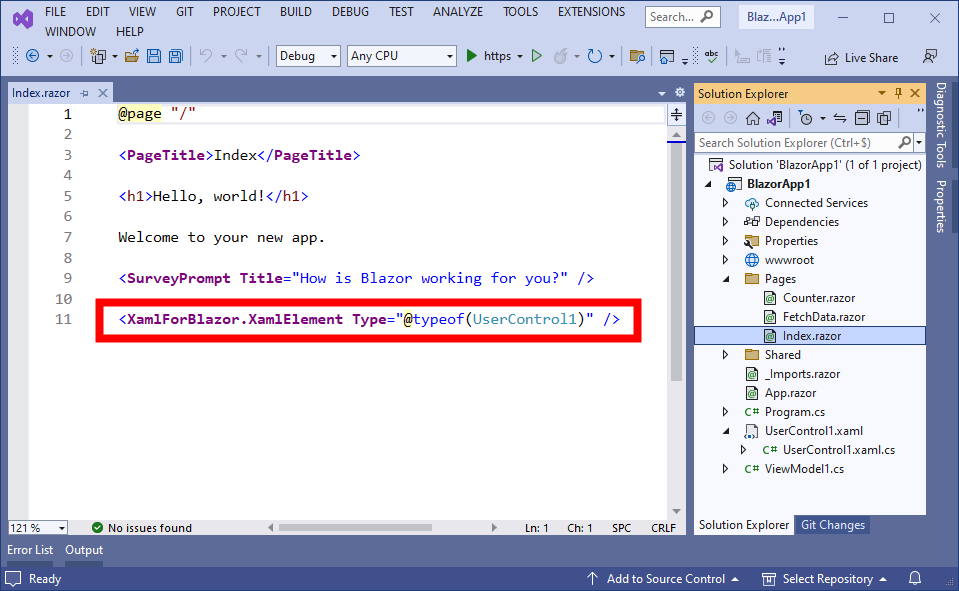Image resolution: width=959 pixels, height=591 pixels.
Task: Open the DEBUG menu
Action: [x=350, y=11]
